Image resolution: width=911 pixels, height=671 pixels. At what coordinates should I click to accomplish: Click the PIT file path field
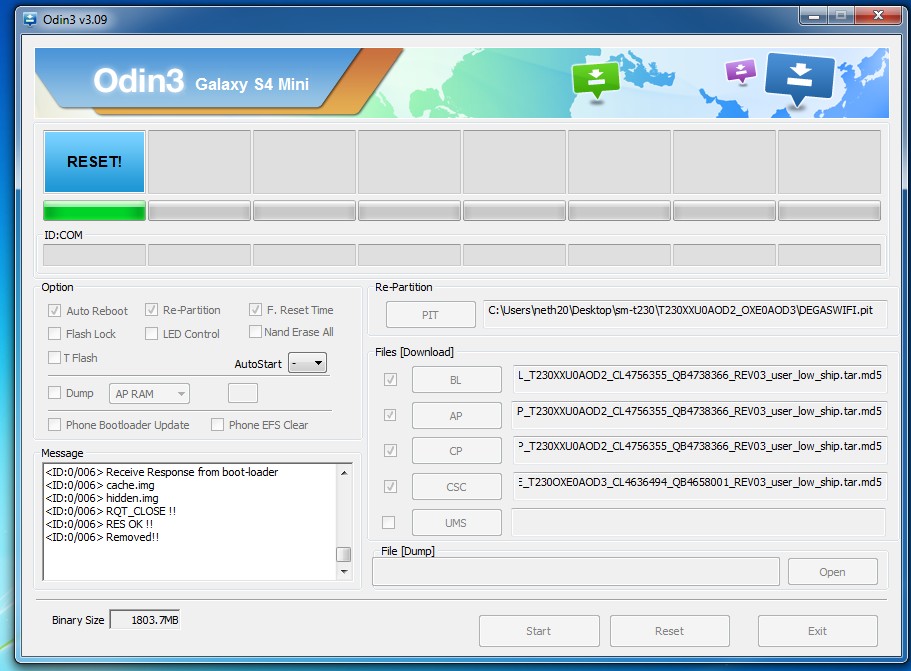(685, 314)
